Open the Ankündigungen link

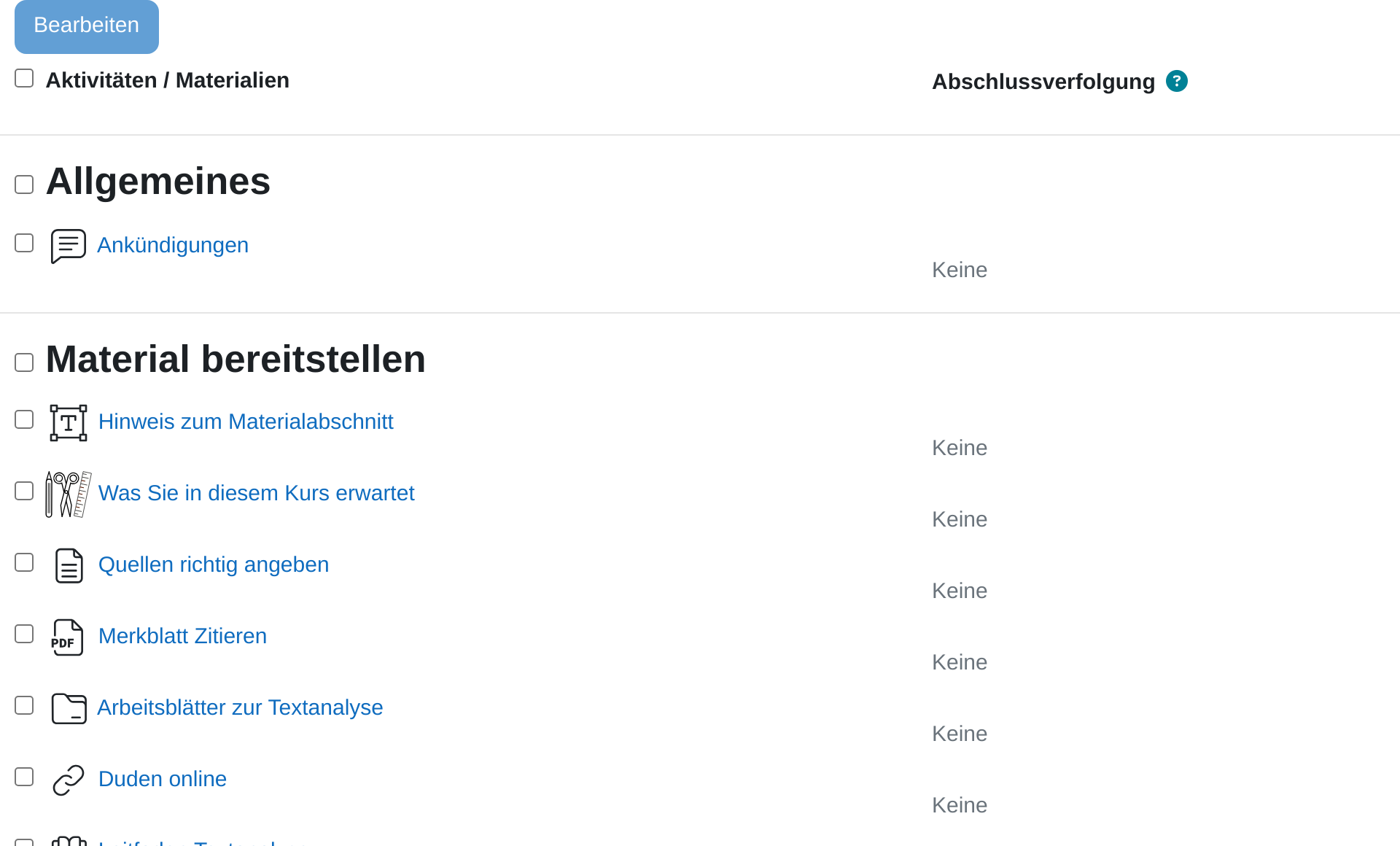click(173, 245)
